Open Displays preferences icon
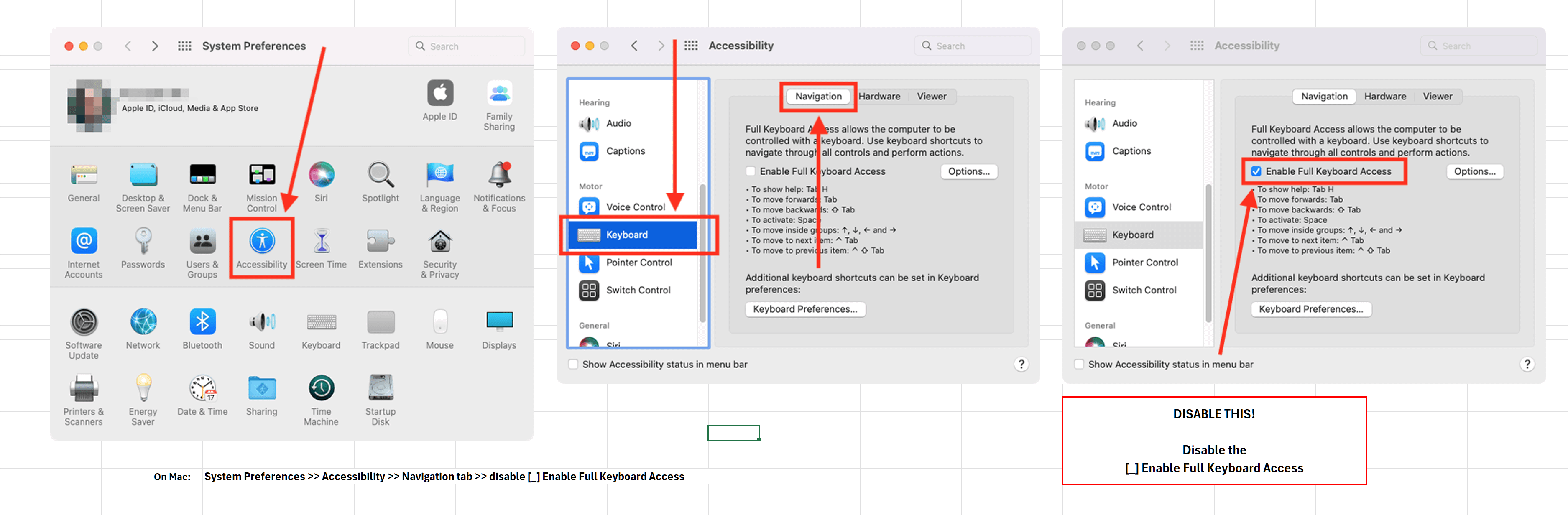This screenshot has height=515, width=1568. point(499,321)
